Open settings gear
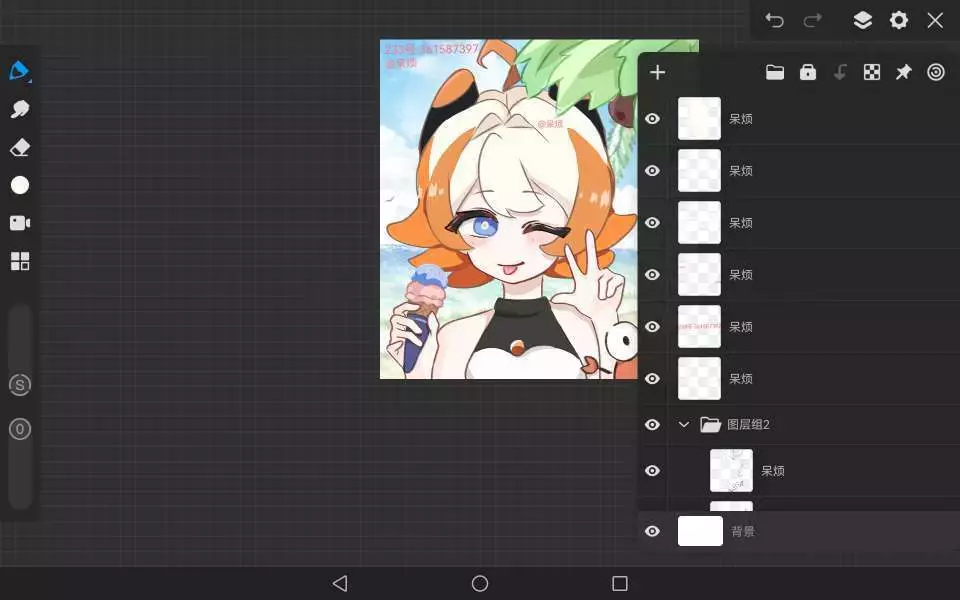 tap(899, 20)
